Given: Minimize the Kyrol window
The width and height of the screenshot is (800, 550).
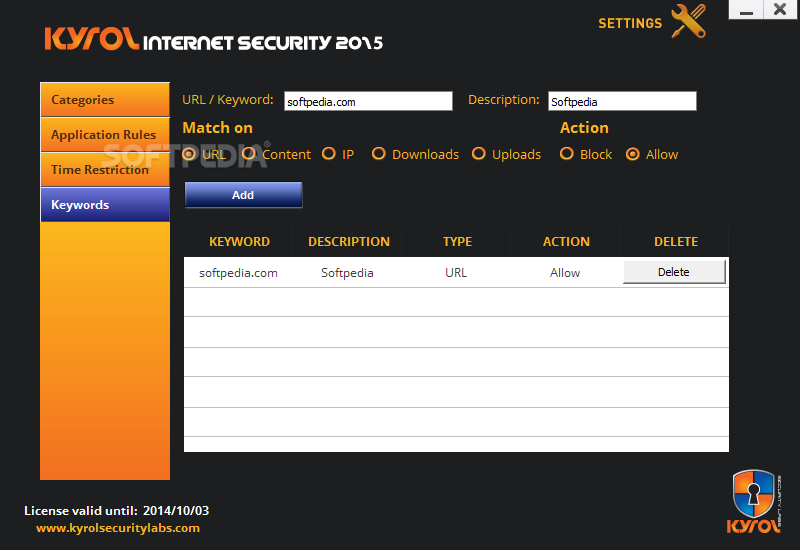Looking at the screenshot, I should [746, 10].
